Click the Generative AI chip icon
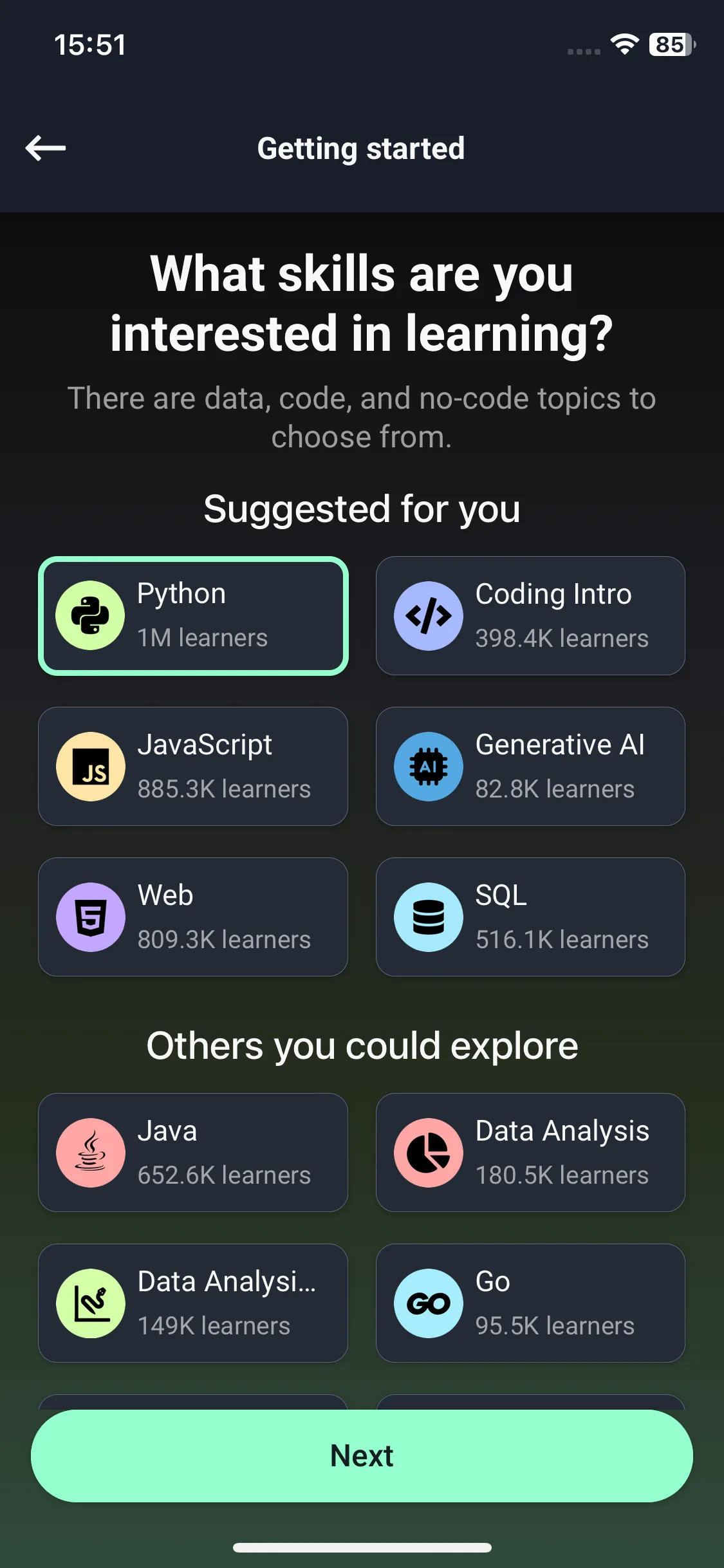Viewport: 724px width, 1568px height. (x=428, y=766)
